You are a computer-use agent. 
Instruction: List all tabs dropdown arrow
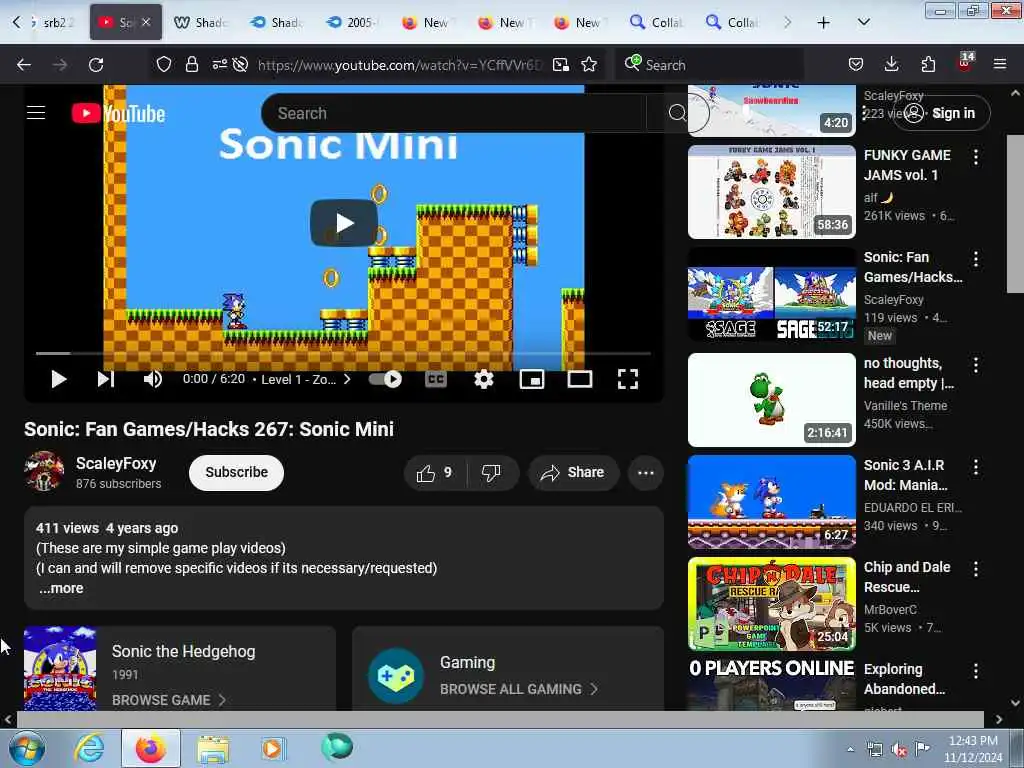863,22
